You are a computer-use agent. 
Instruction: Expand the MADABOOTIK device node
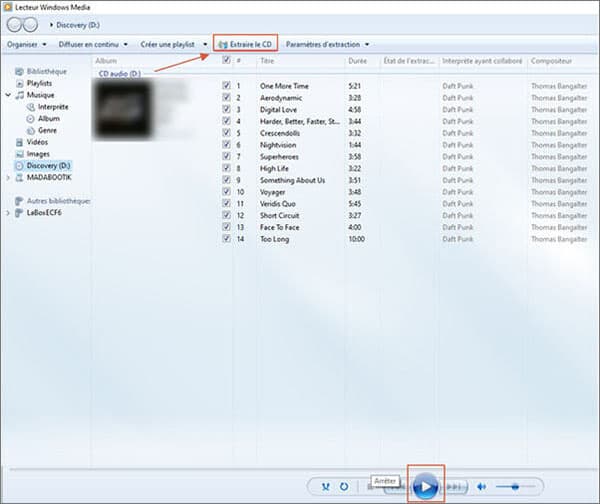coord(8,178)
